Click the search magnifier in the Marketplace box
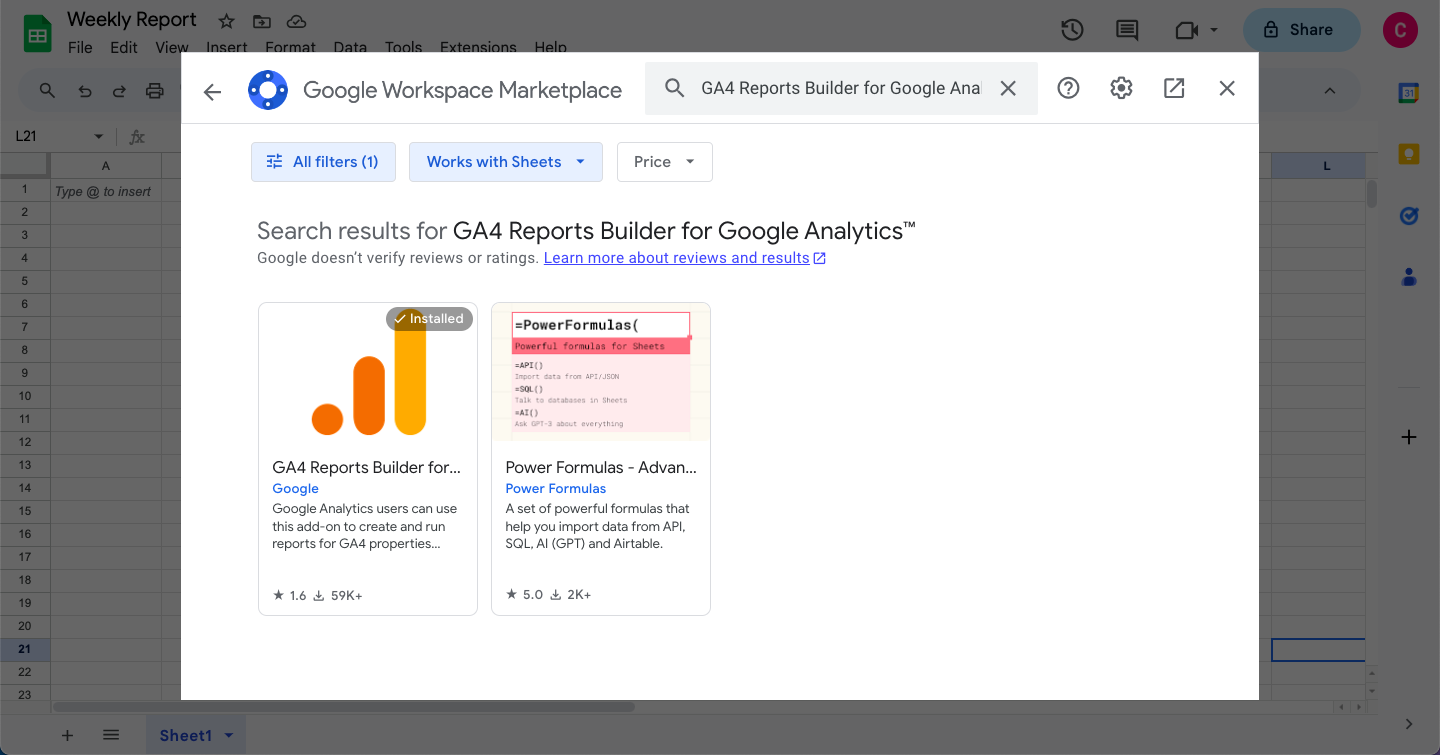The image size is (1440, 755). coord(675,88)
